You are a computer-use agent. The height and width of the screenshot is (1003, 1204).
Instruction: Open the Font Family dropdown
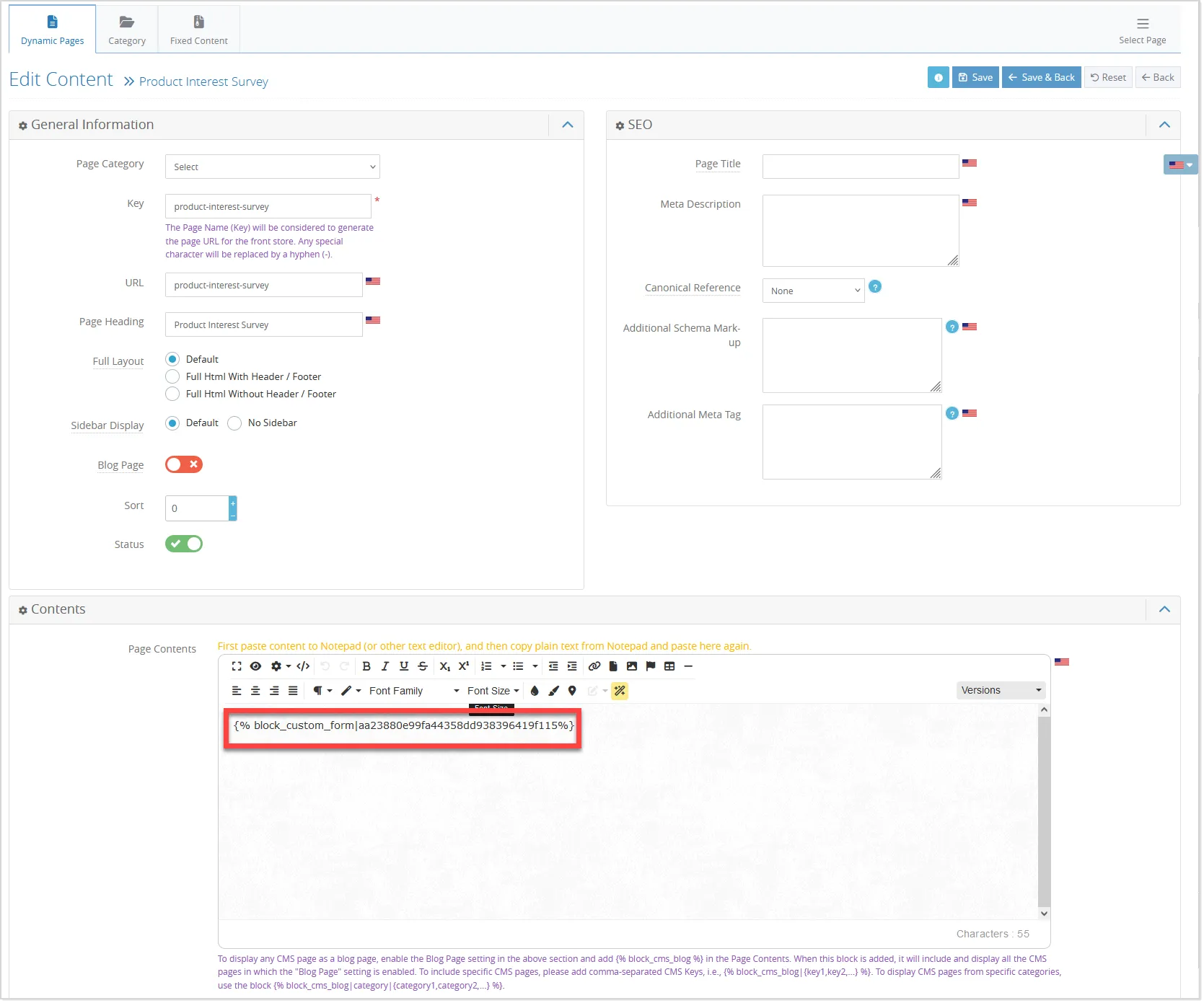(x=413, y=692)
